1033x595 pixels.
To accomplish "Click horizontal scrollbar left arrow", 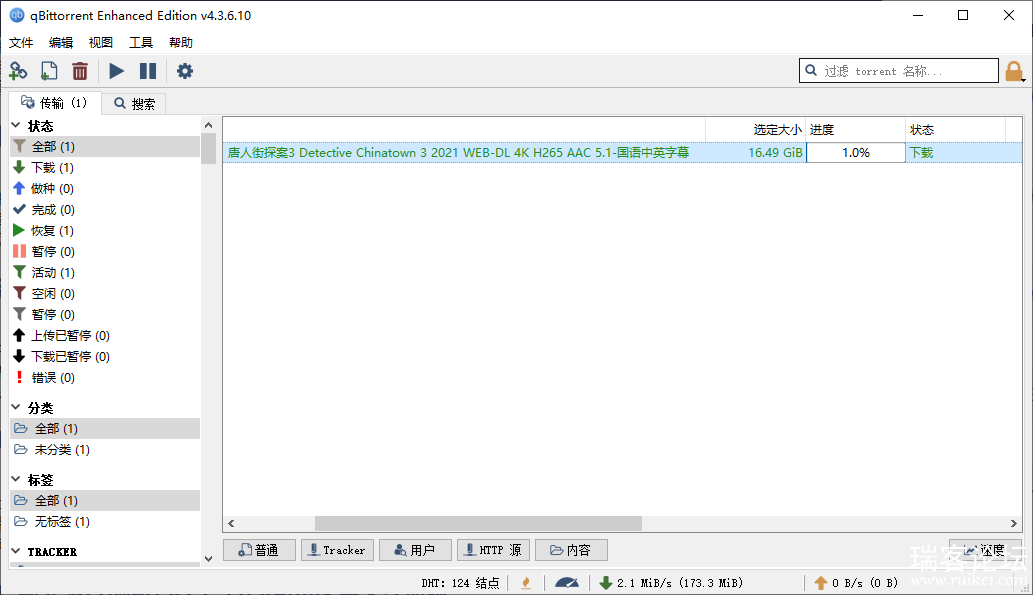I will pos(231,524).
